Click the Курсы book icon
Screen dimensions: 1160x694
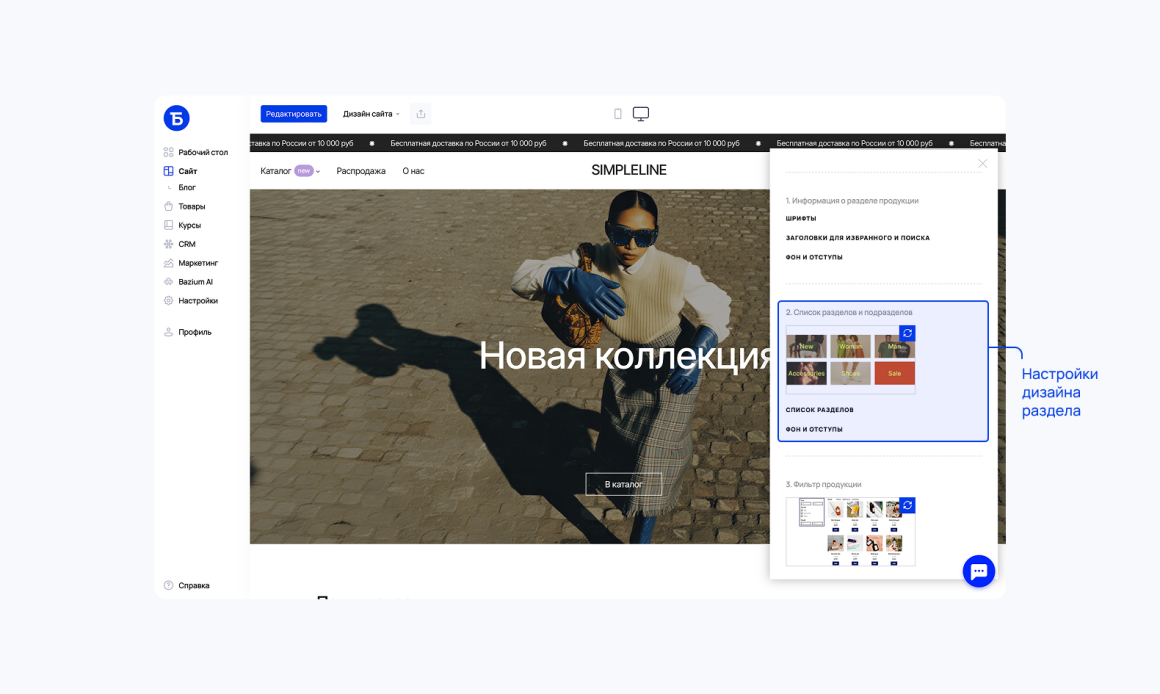[x=169, y=226]
